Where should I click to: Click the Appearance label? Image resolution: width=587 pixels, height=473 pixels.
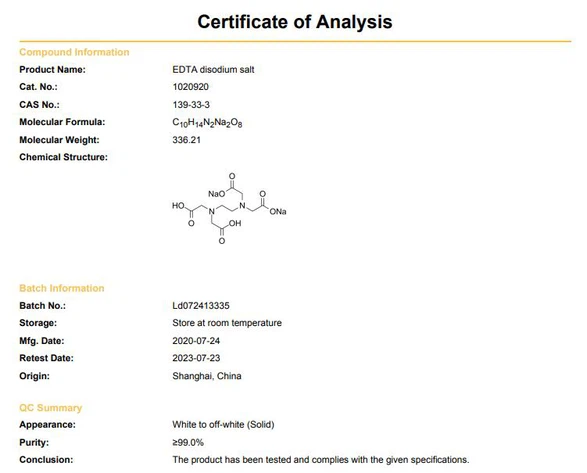tap(47, 425)
